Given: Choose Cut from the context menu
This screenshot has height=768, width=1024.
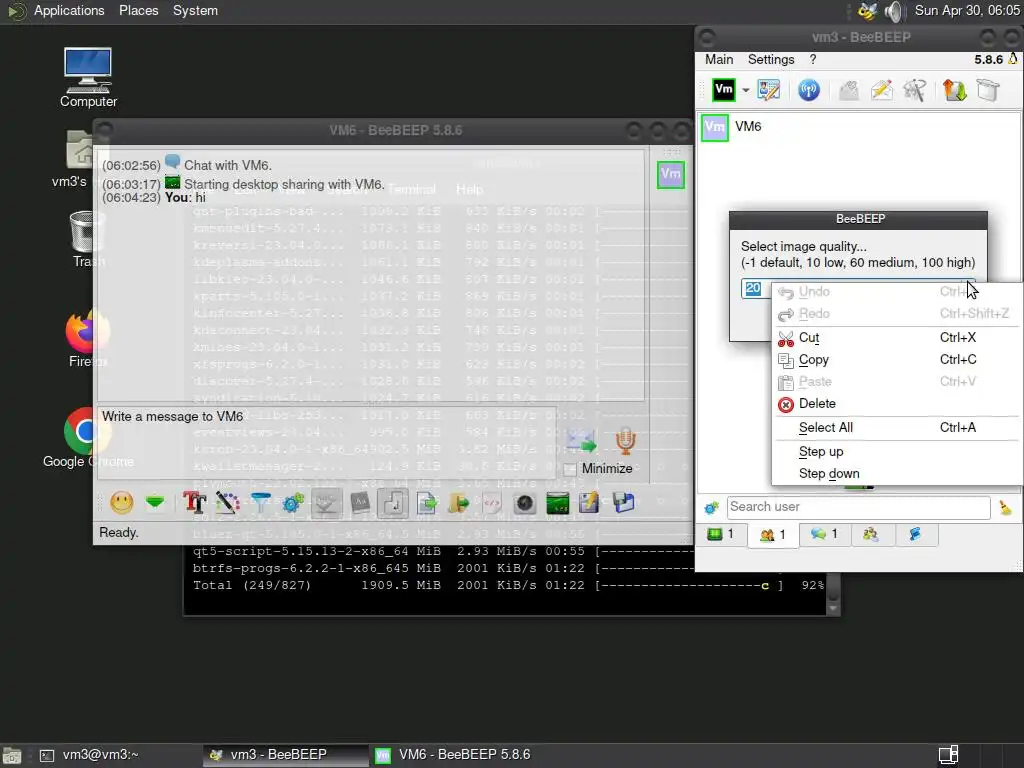Looking at the screenshot, I should pyautogui.click(x=896, y=338).
